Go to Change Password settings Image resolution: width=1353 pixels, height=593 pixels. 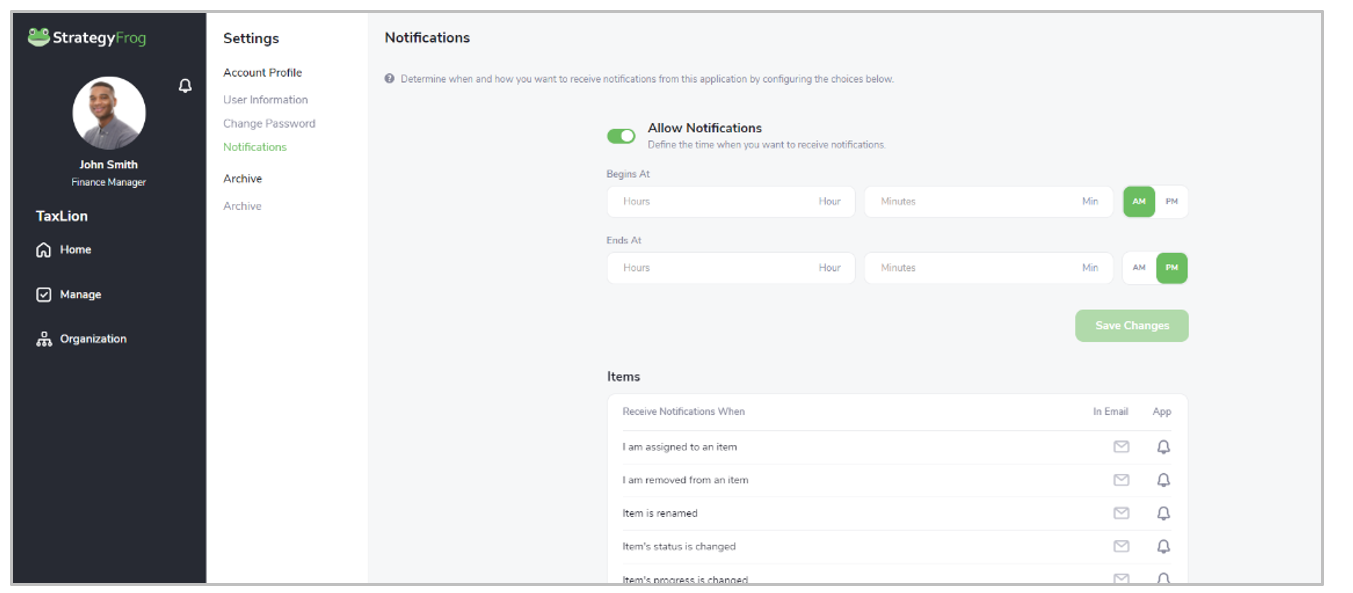pos(269,124)
